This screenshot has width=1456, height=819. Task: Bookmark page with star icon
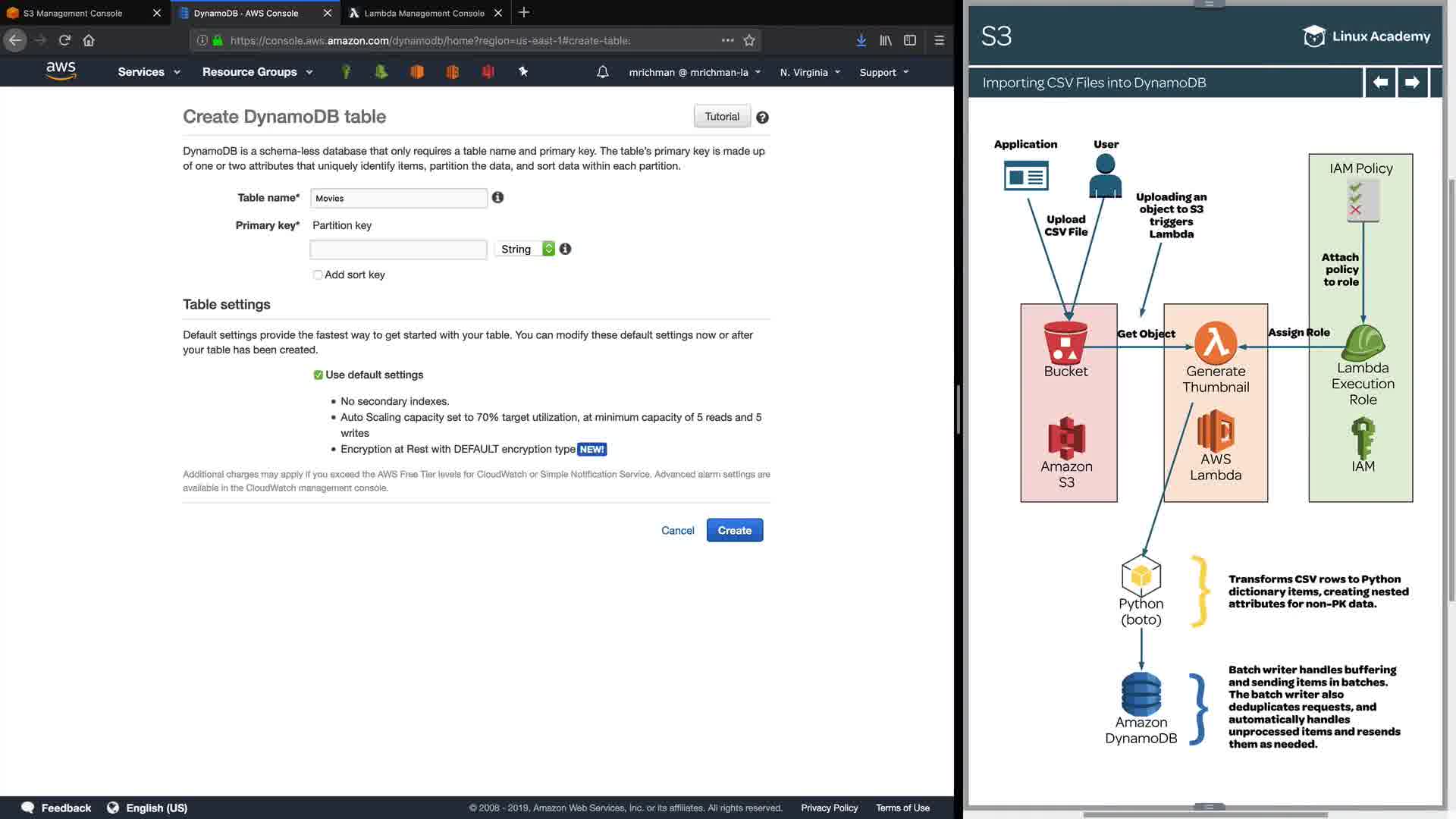749,40
